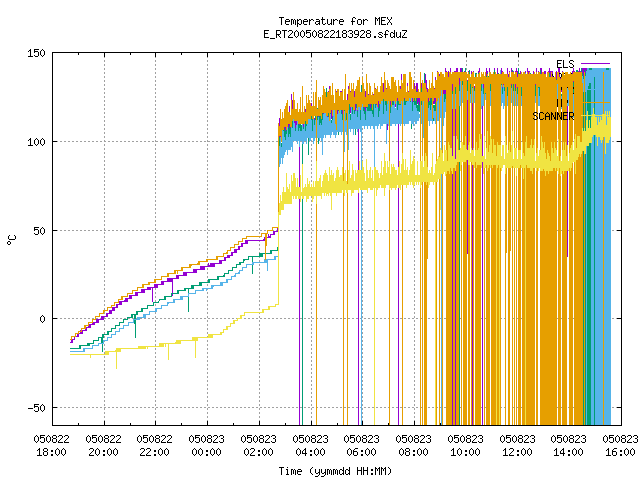Click x-axis tick label 050823 02:00
Viewport: 640px width, 480px height.
point(259,446)
